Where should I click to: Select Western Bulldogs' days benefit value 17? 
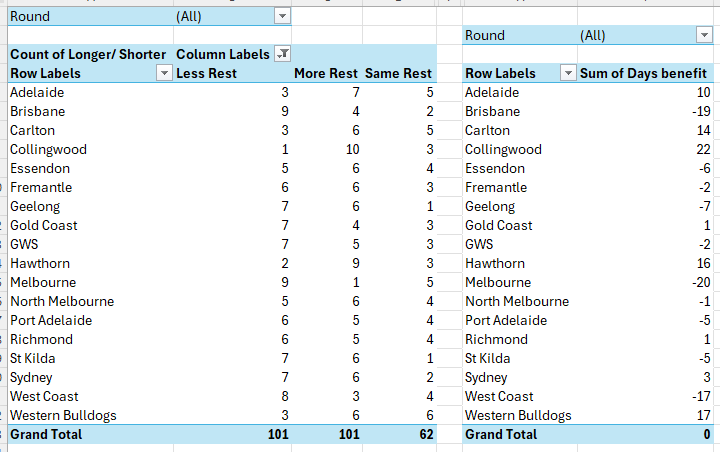(703, 415)
